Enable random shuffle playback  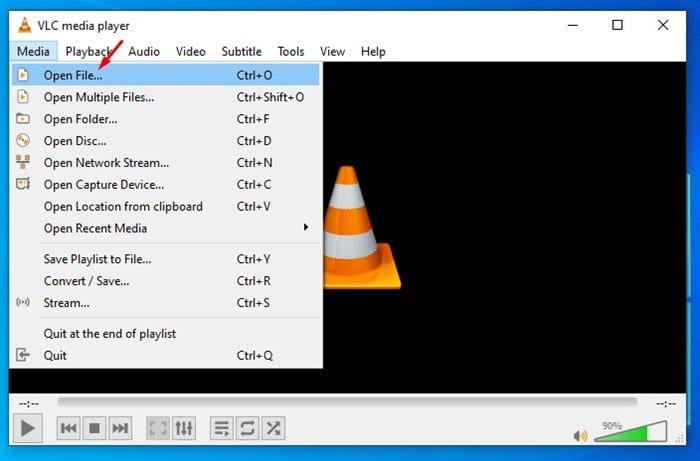click(273, 428)
